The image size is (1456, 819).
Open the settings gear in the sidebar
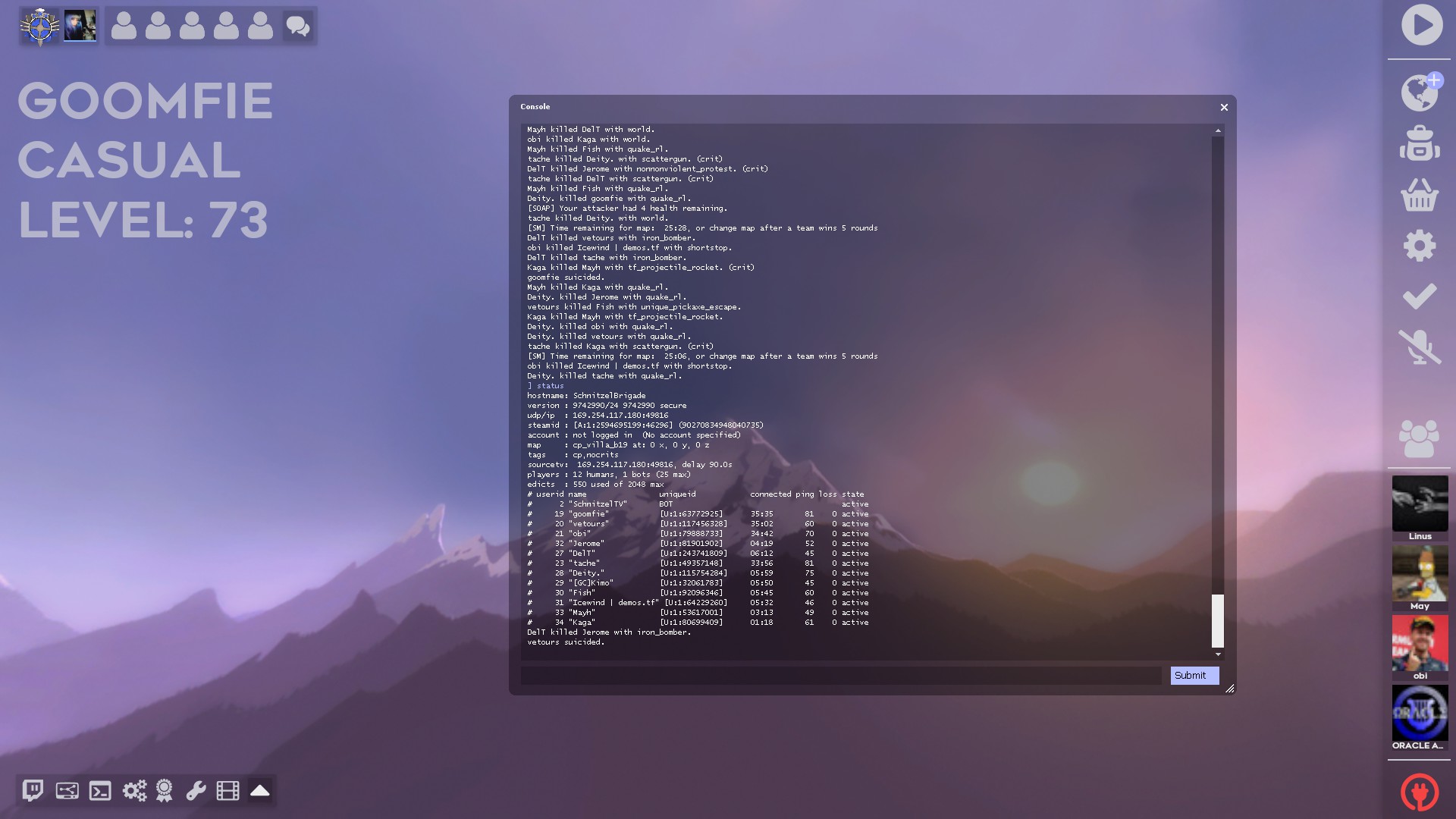(1420, 246)
